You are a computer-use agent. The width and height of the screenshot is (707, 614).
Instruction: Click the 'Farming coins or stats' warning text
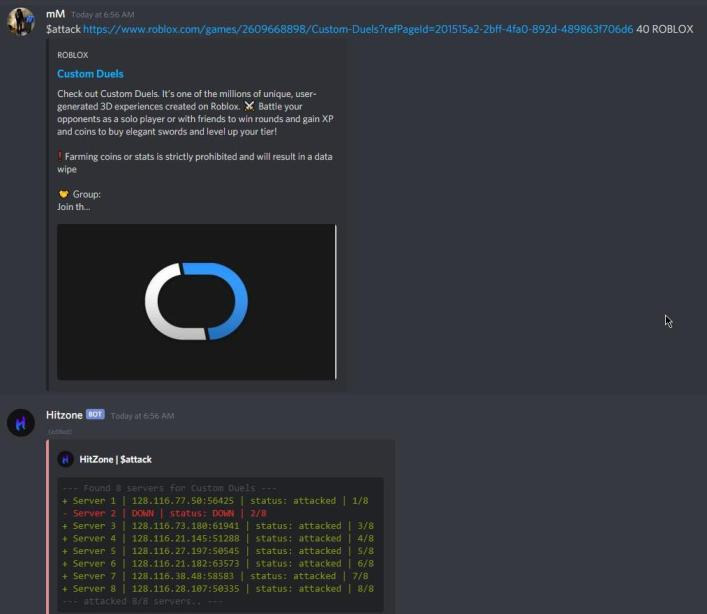pos(195,163)
